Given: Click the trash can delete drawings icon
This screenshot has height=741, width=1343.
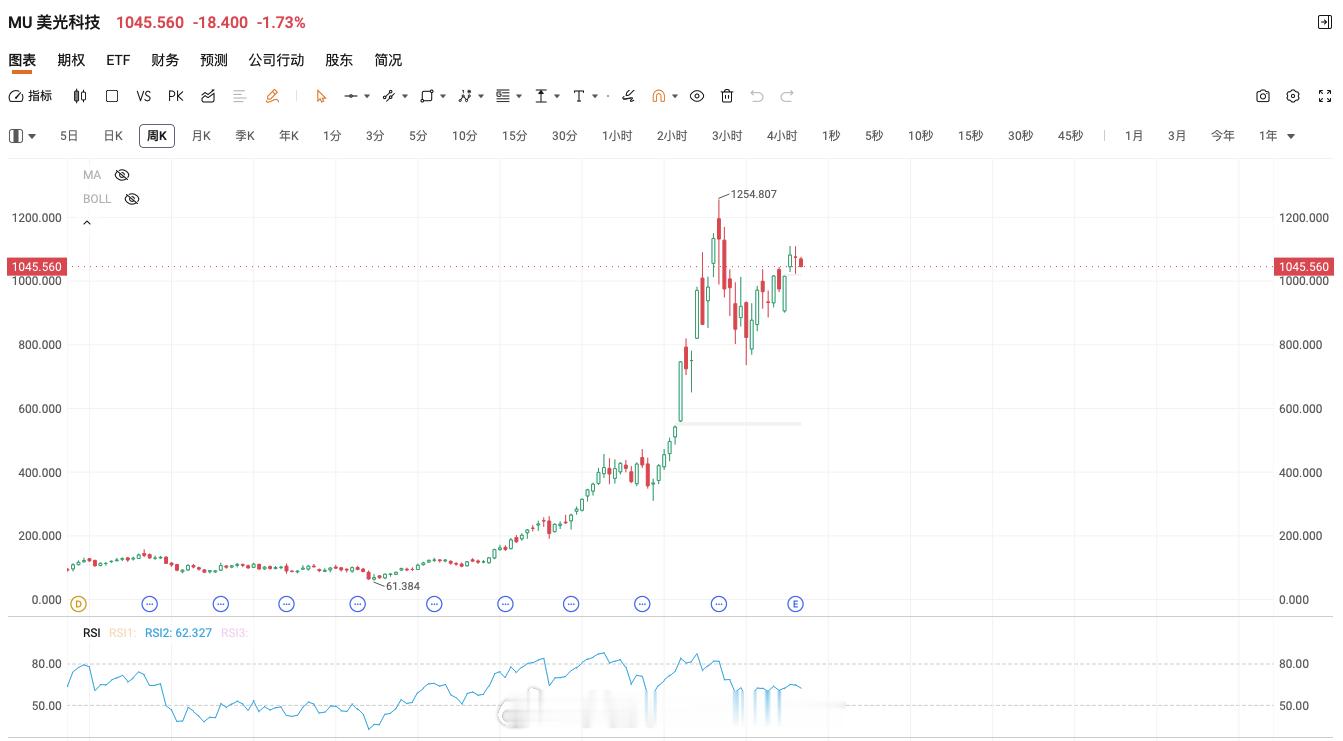Looking at the screenshot, I should coord(727,96).
